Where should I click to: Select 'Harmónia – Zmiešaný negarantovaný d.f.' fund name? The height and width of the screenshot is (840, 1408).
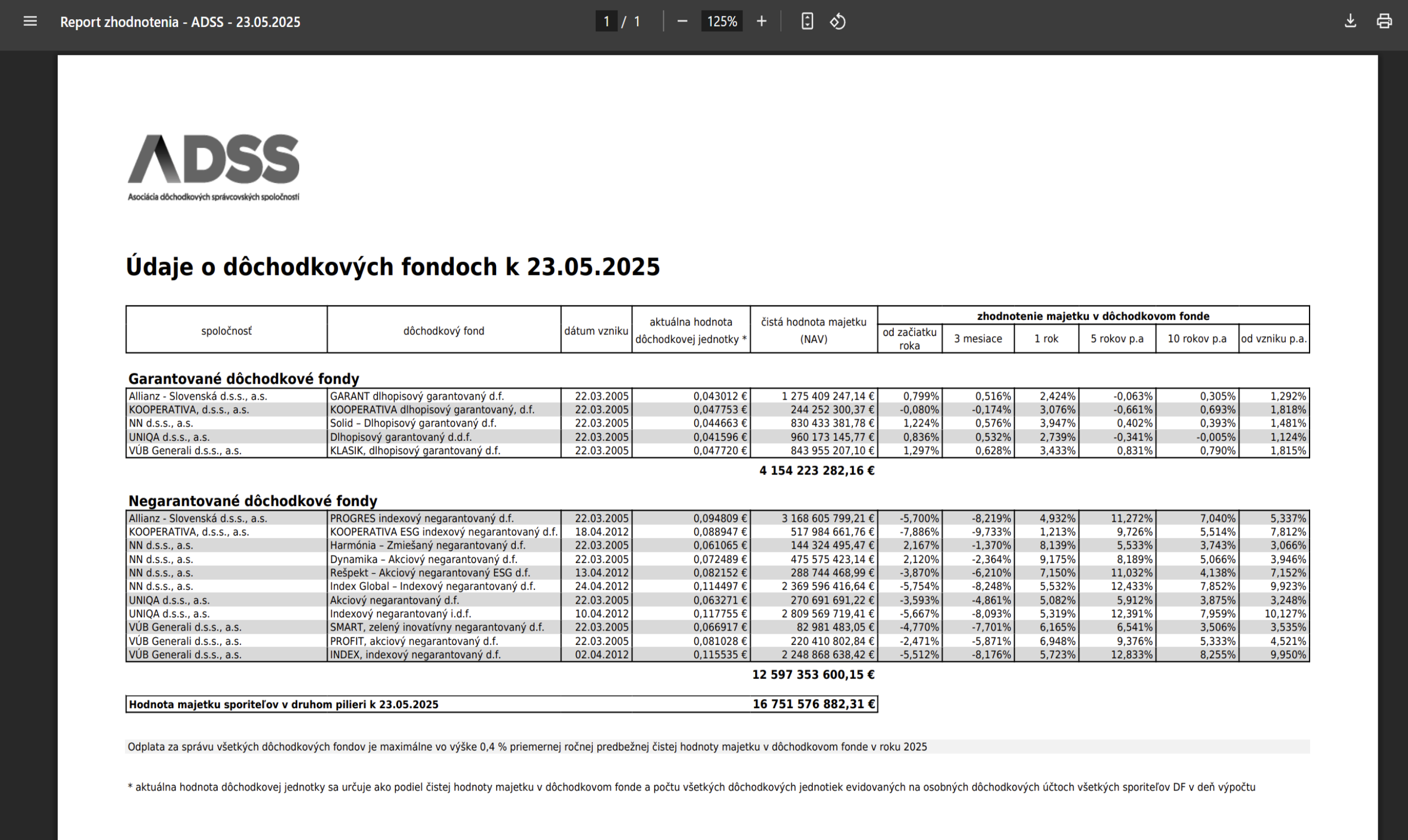click(x=427, y=546)
